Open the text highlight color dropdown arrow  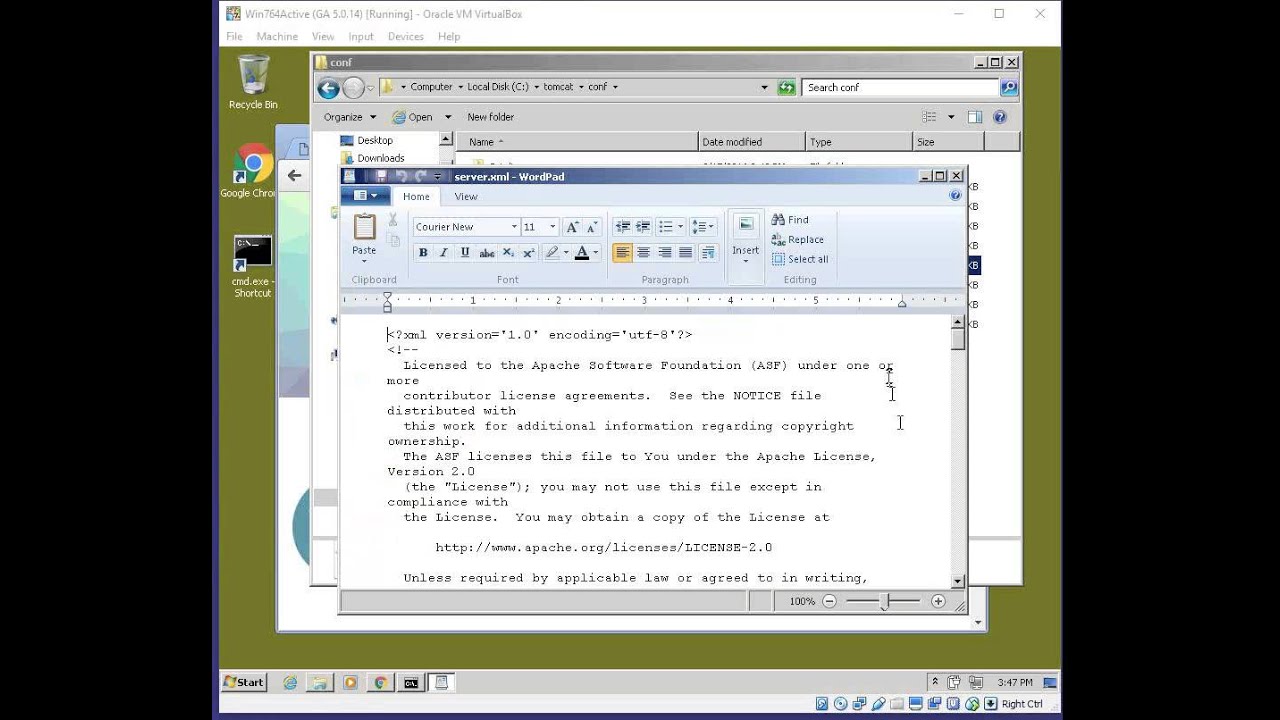566,253
